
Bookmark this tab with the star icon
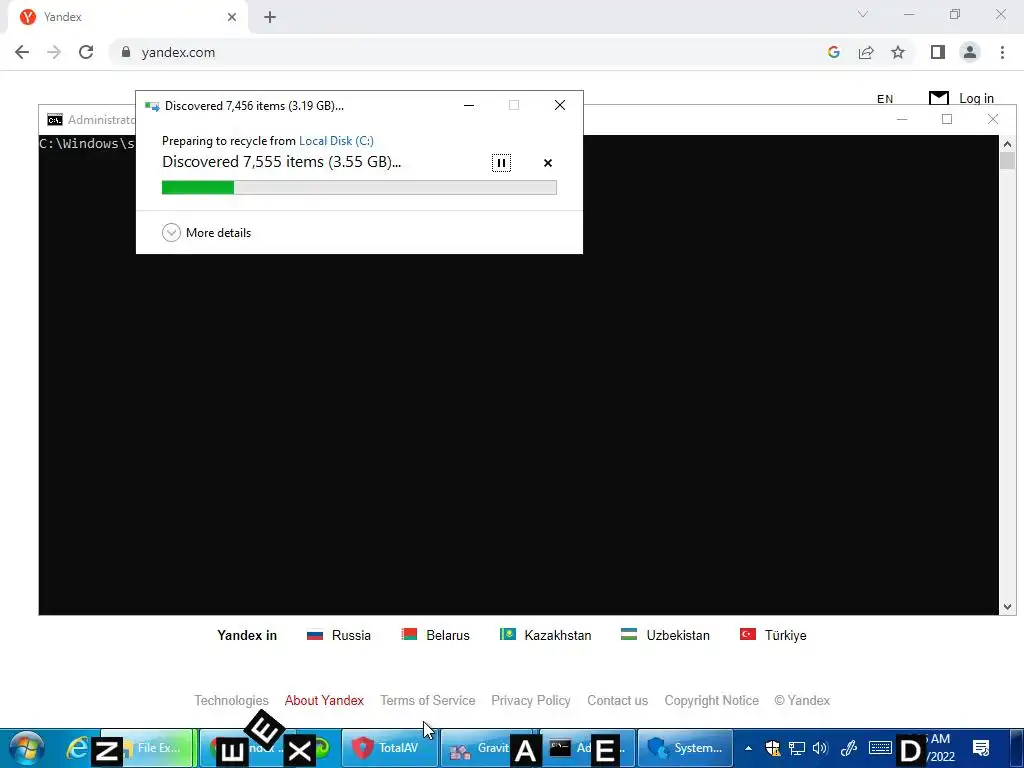click(898, 52)
